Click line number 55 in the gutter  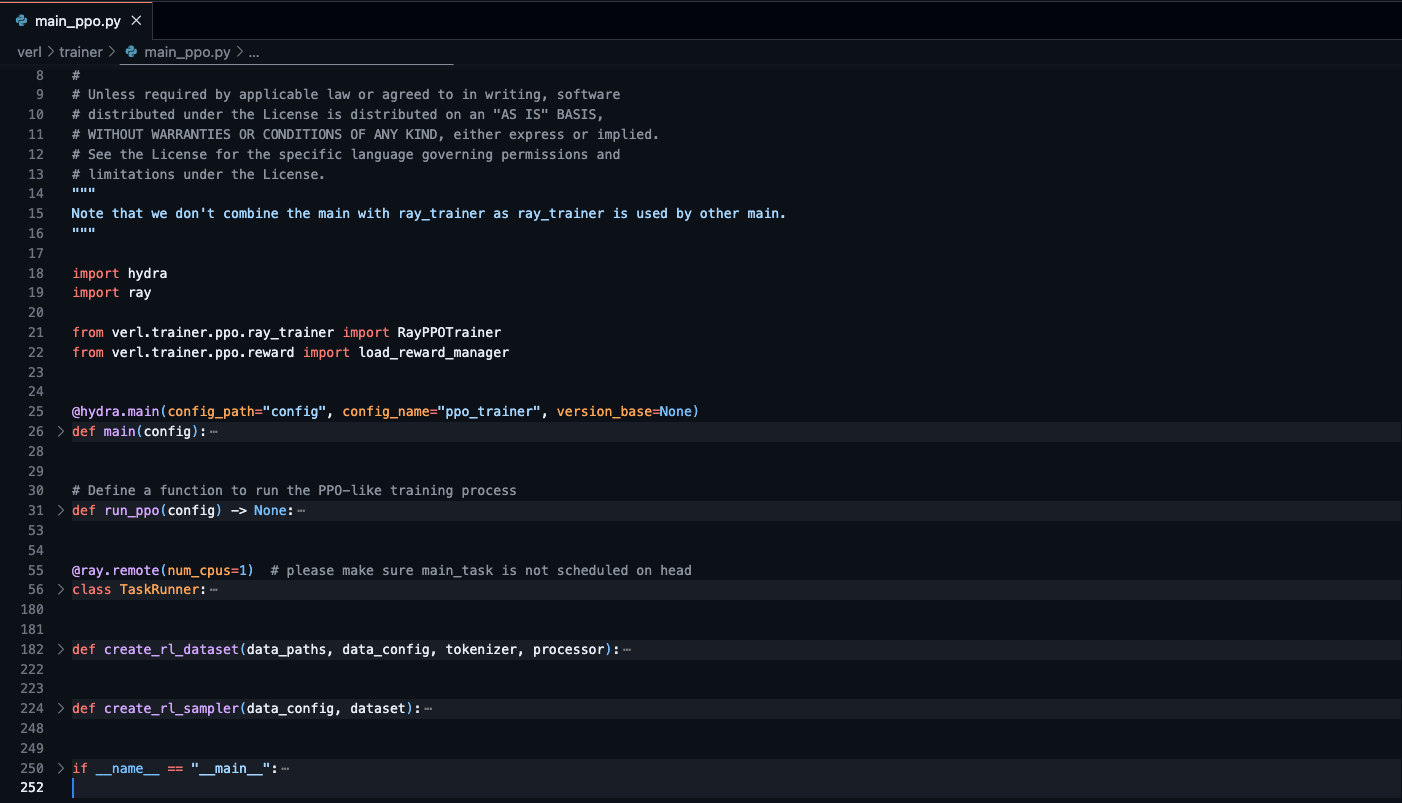[36, 570]
